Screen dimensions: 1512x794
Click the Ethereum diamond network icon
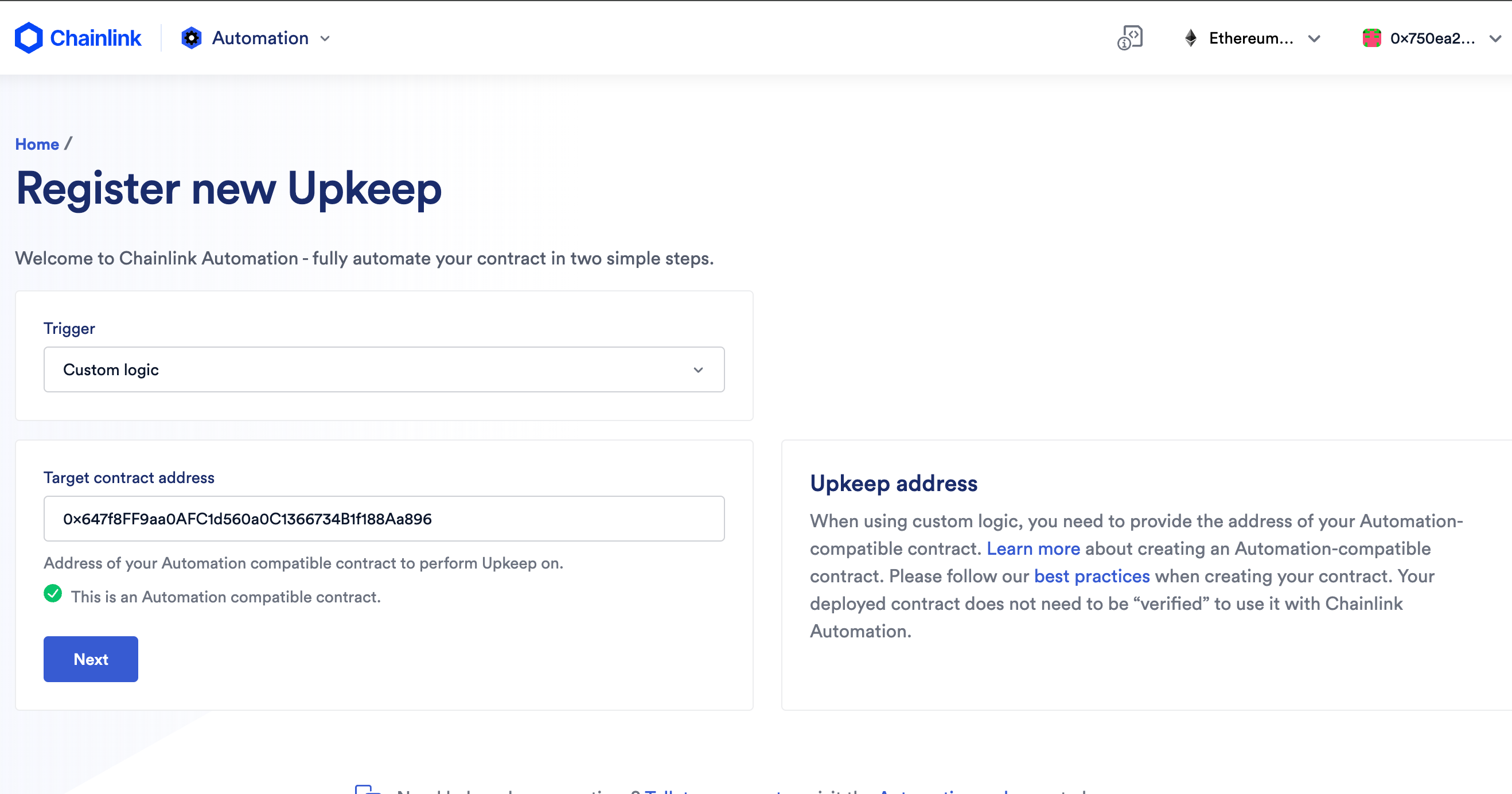[1191, 38]
